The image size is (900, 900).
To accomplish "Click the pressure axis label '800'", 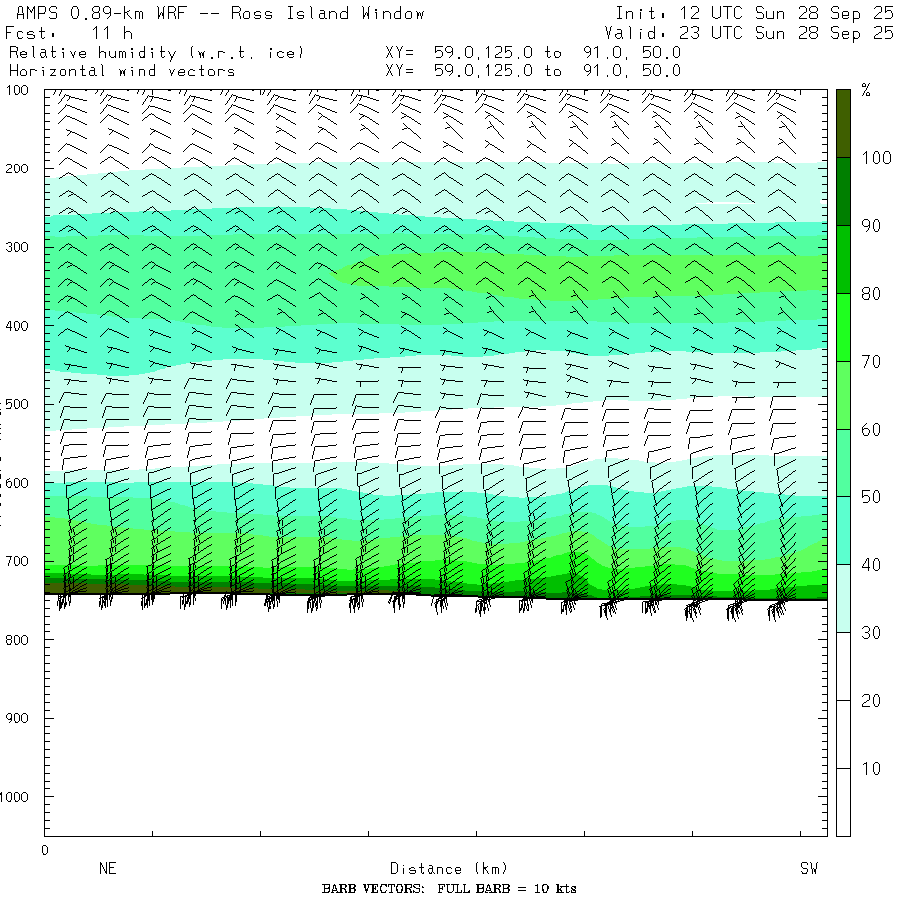I will tap(17, 640).
